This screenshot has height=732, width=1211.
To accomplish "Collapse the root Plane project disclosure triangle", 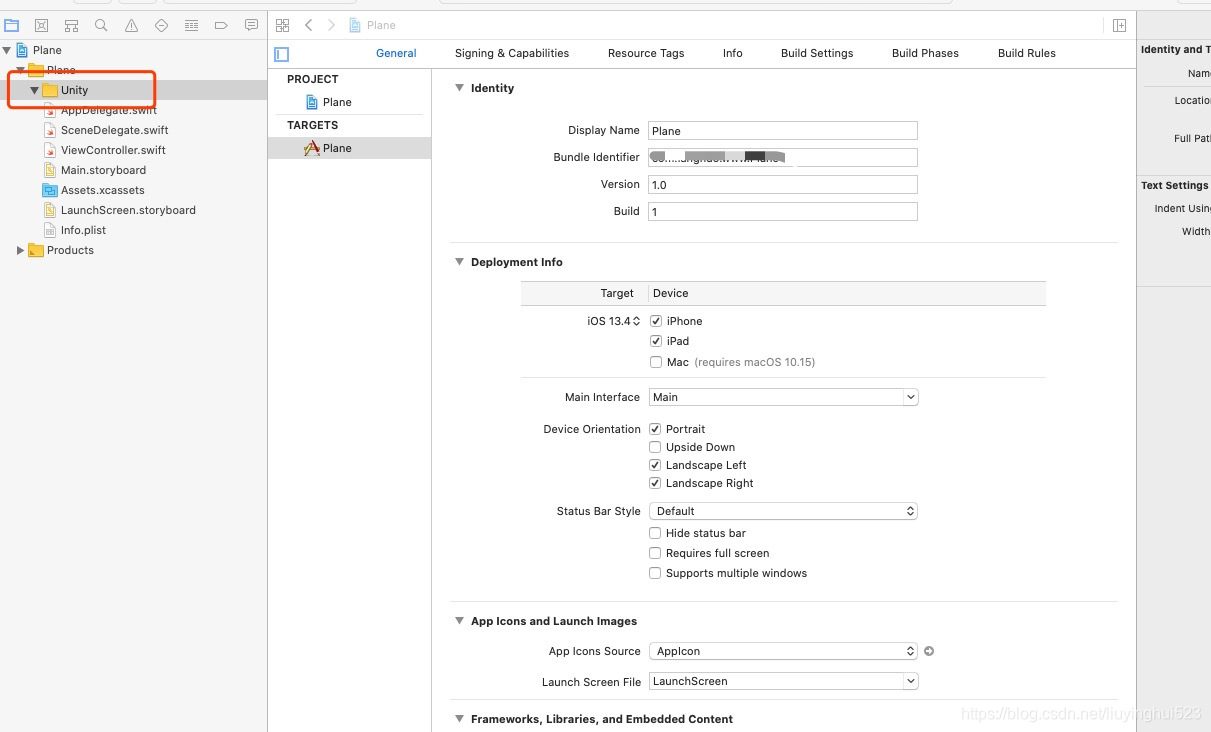I will (7, 50).
